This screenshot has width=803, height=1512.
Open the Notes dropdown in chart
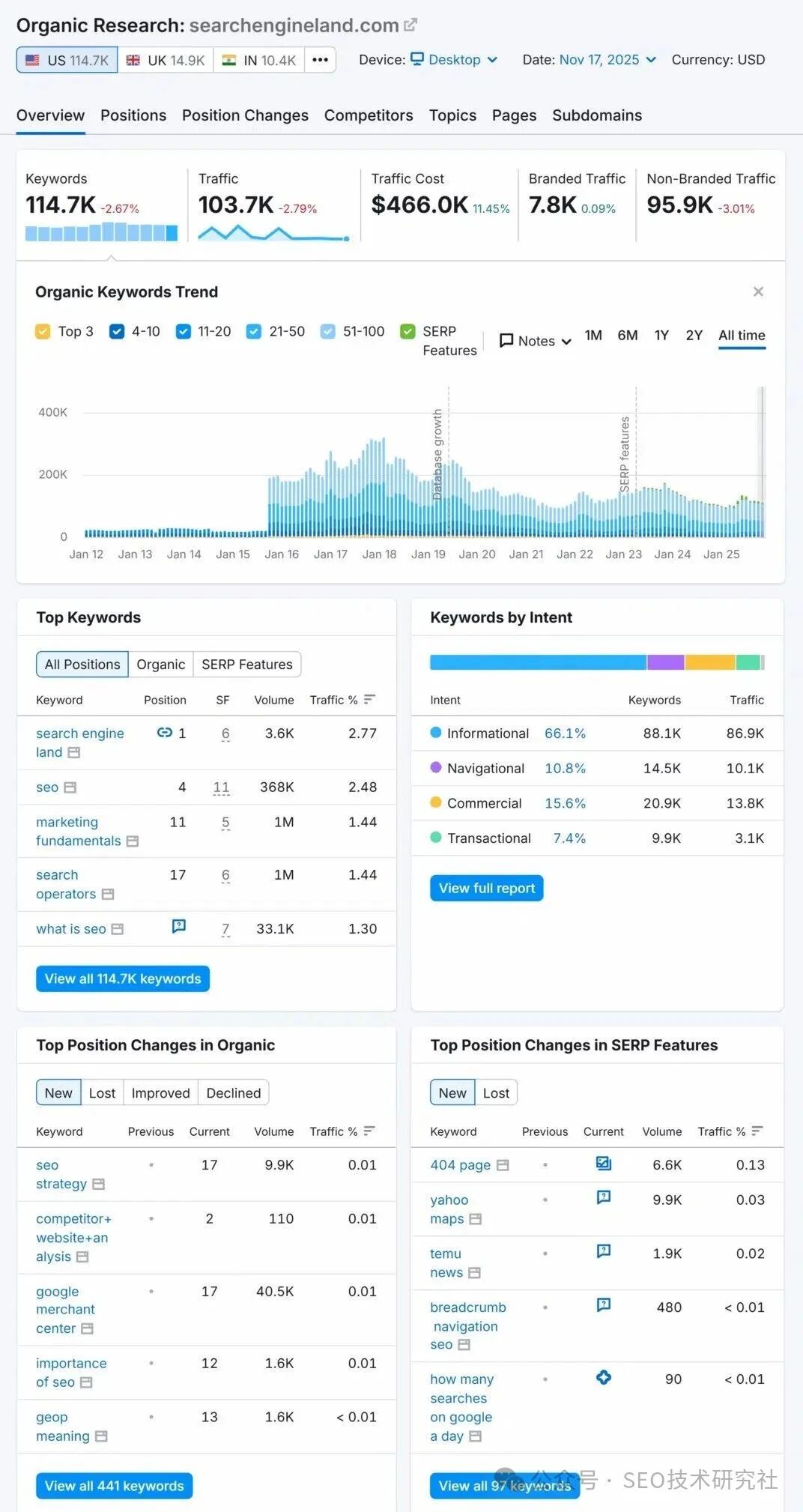pyautogui.click(x=535, y=341)
